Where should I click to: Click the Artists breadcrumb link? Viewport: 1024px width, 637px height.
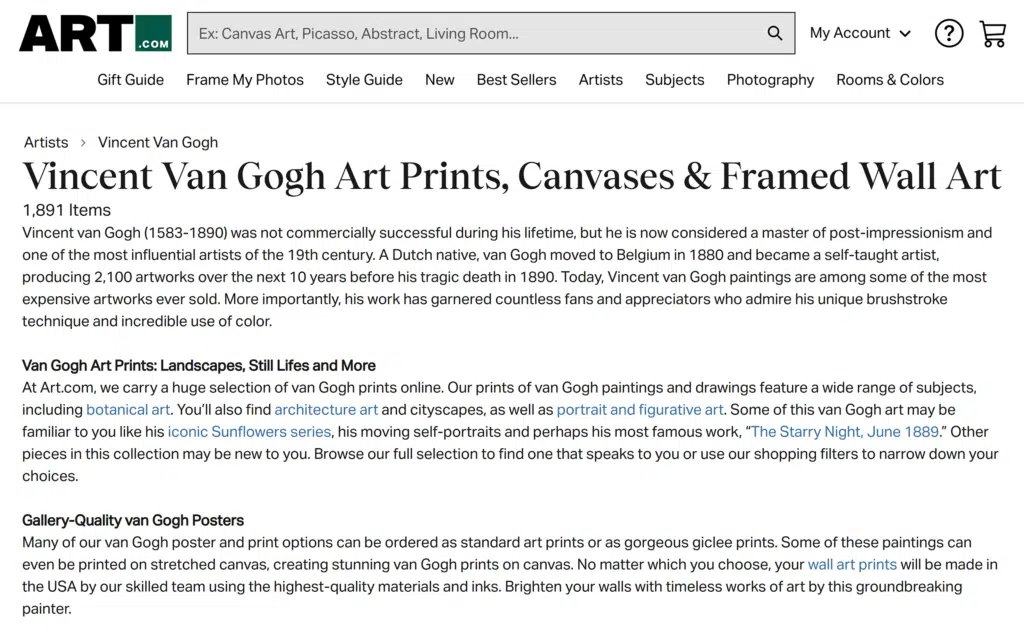click(46, 142)
